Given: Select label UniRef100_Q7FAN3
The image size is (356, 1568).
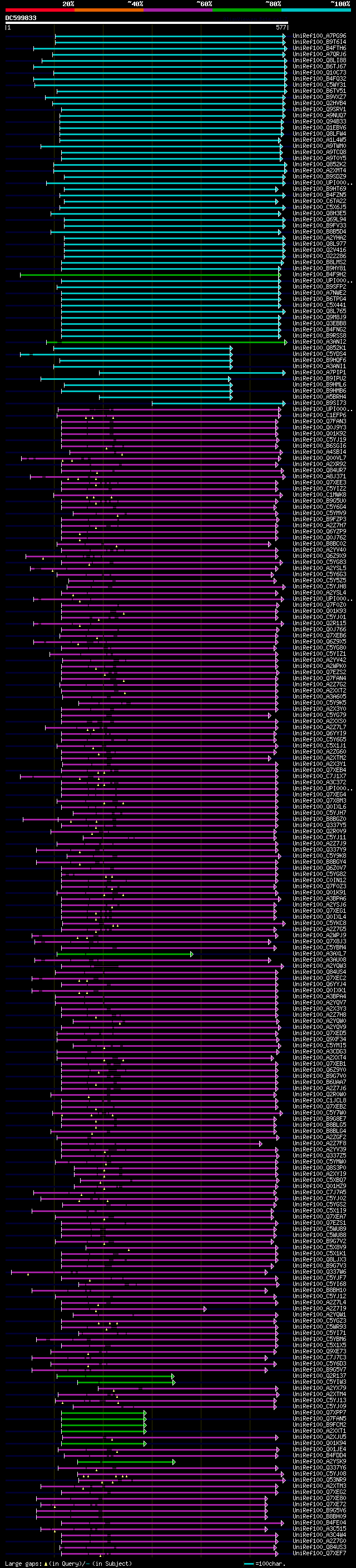Looking at the screenshot, I should coord(319,421).
